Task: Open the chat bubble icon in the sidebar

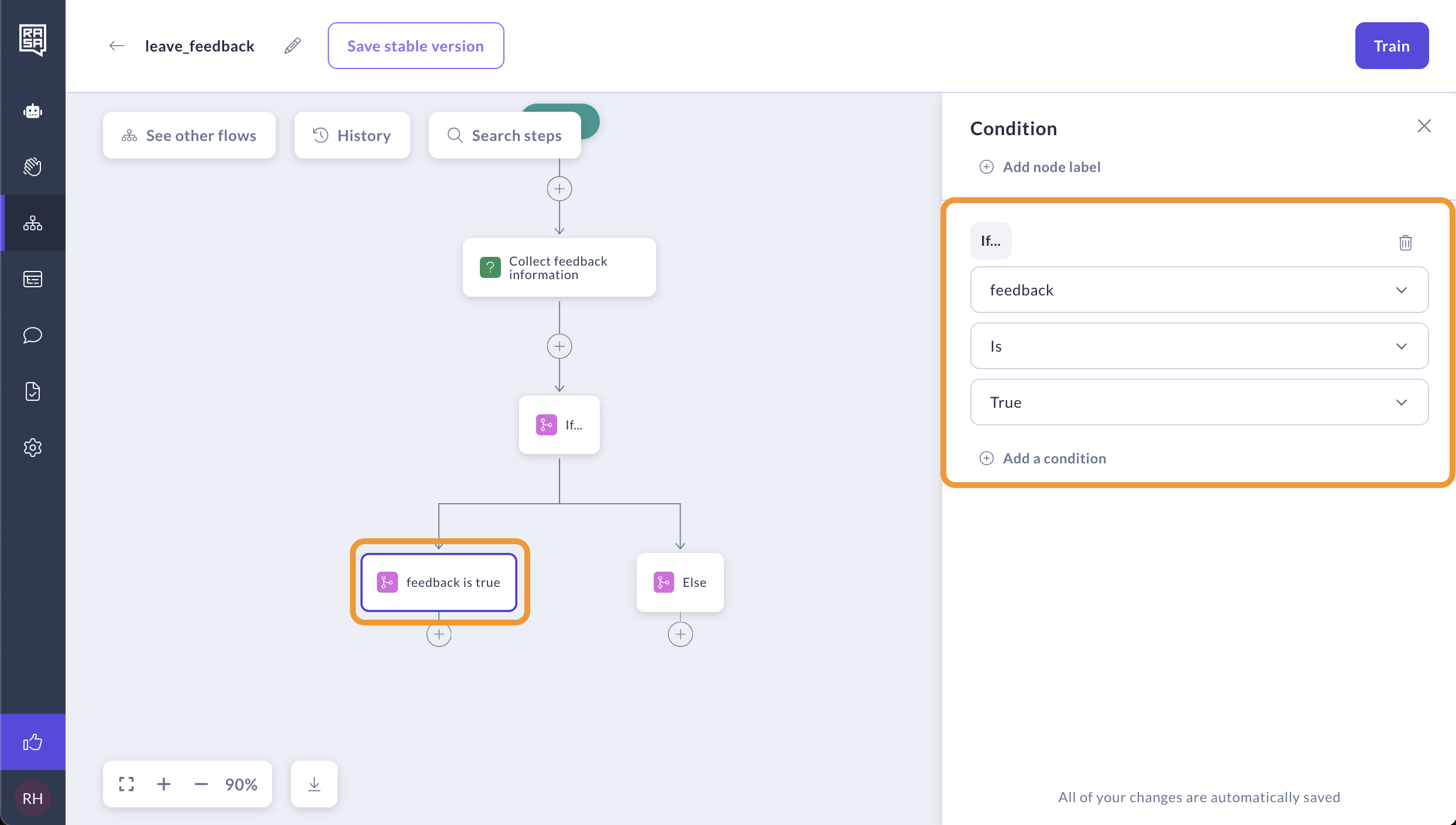Action: click(33, 335)
